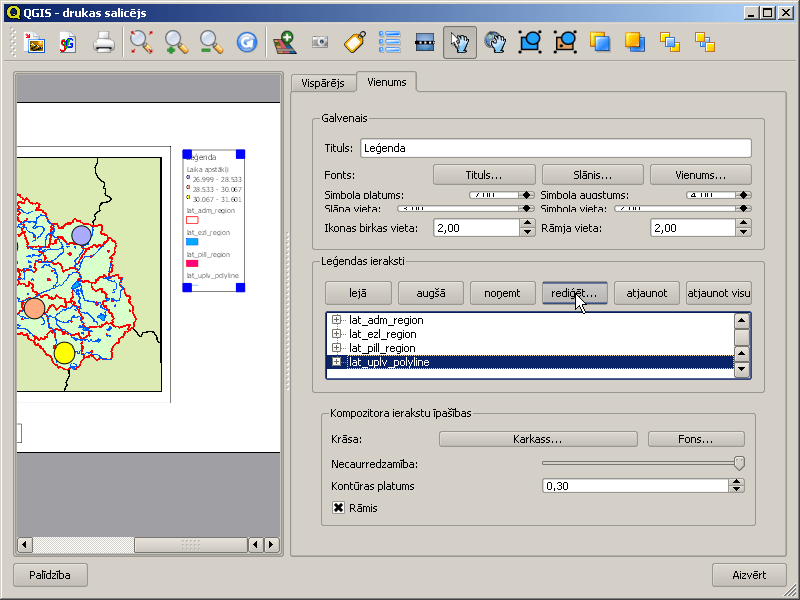Screen dimensions: 800x600
Task: Lower the selected items one level
Action: pos(635,43)
